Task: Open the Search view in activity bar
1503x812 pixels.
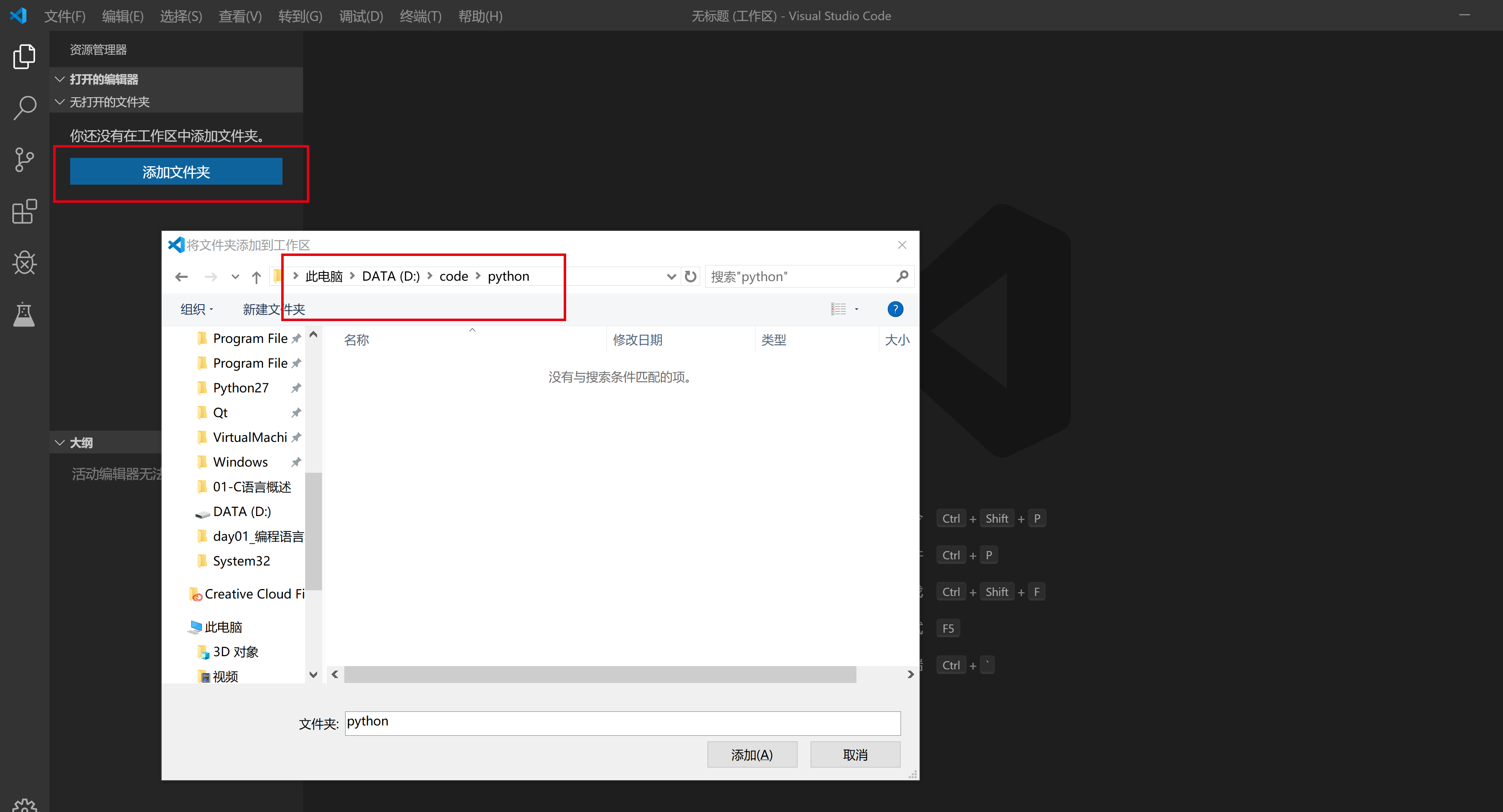Action: 24,108
